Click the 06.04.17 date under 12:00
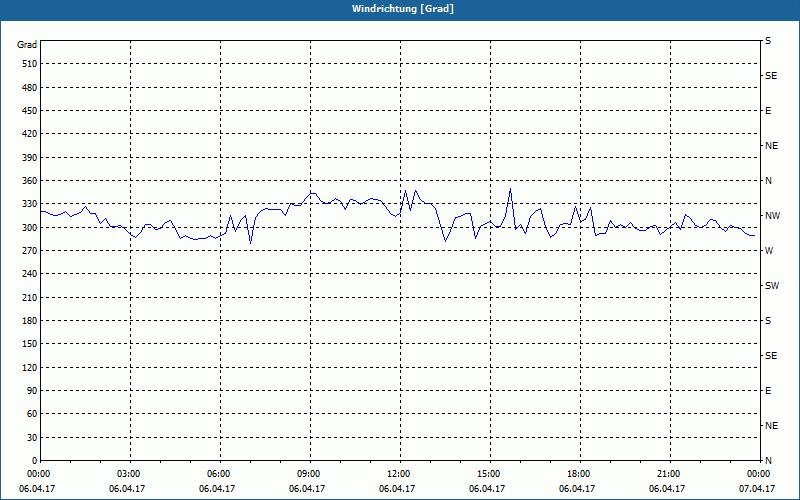800x500 pixels. (397, 489)
